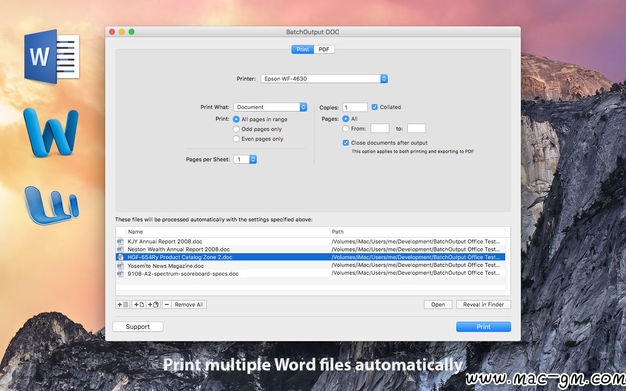The image size is (626, 391).
Task: Click the Open button
Action: click(x=438, y=304)
